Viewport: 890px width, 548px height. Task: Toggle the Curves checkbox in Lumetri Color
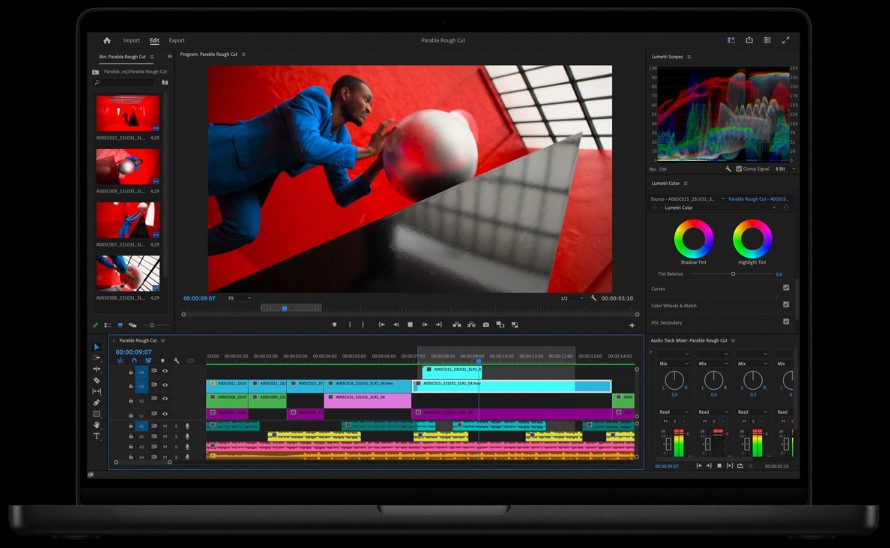(x=786, y=288)
